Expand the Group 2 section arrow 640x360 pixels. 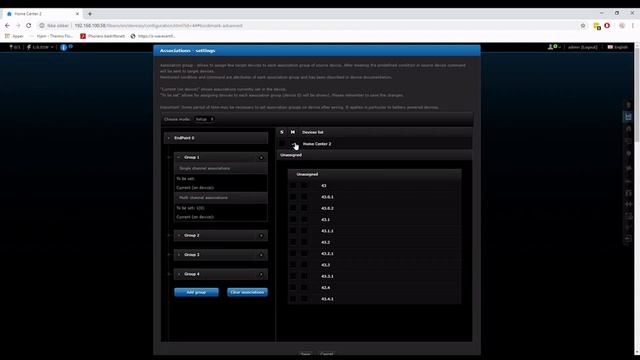click(178, 236)
